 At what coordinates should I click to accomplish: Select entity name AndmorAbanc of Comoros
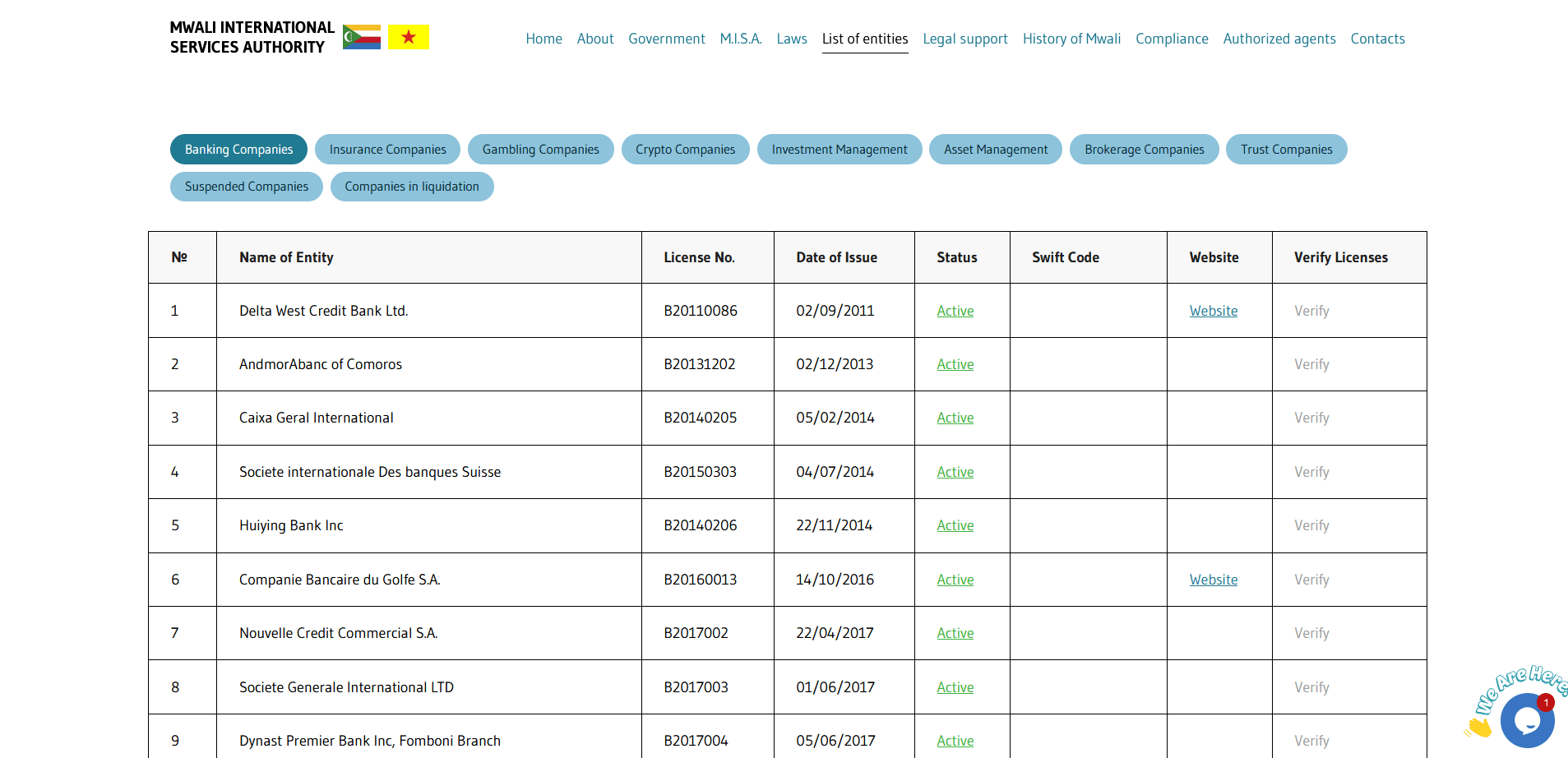point(321,364)
